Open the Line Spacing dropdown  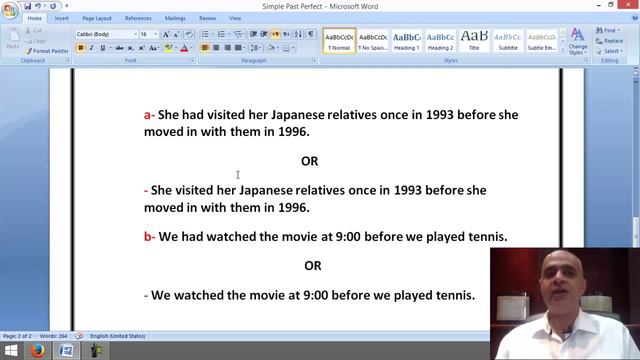click(256, 48)
